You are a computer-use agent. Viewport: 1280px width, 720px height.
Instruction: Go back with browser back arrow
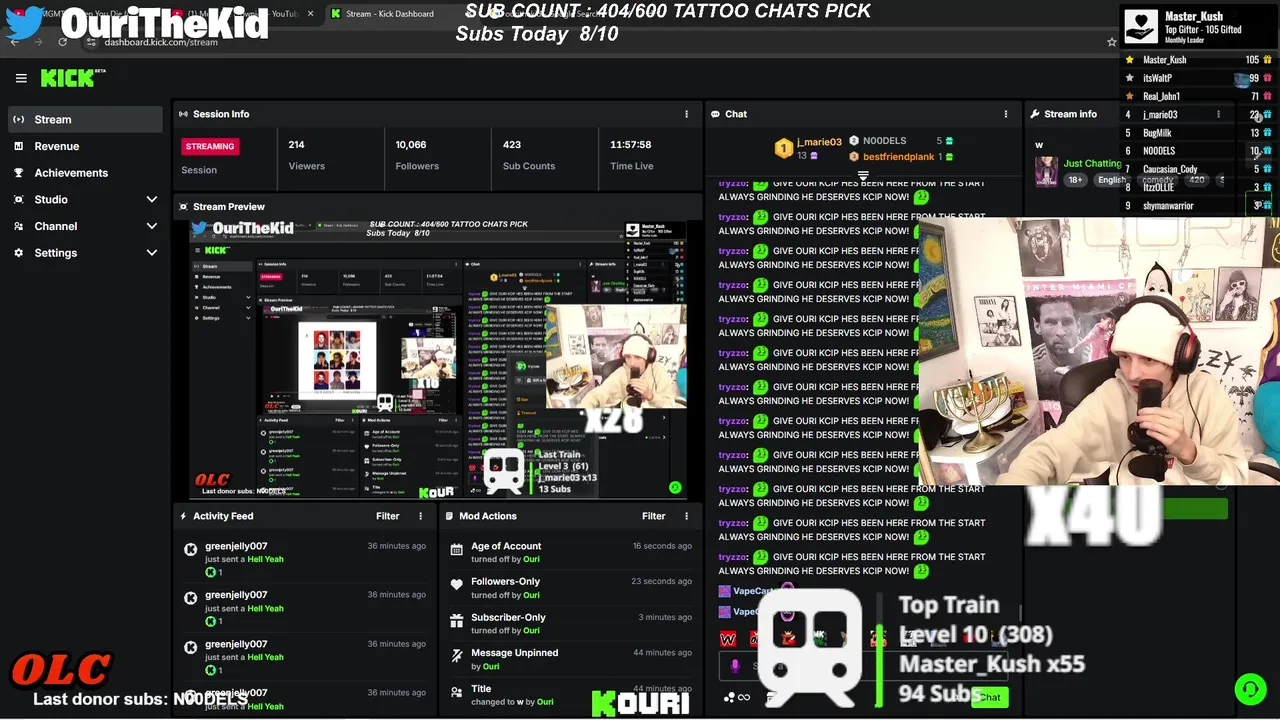(14, 42)
